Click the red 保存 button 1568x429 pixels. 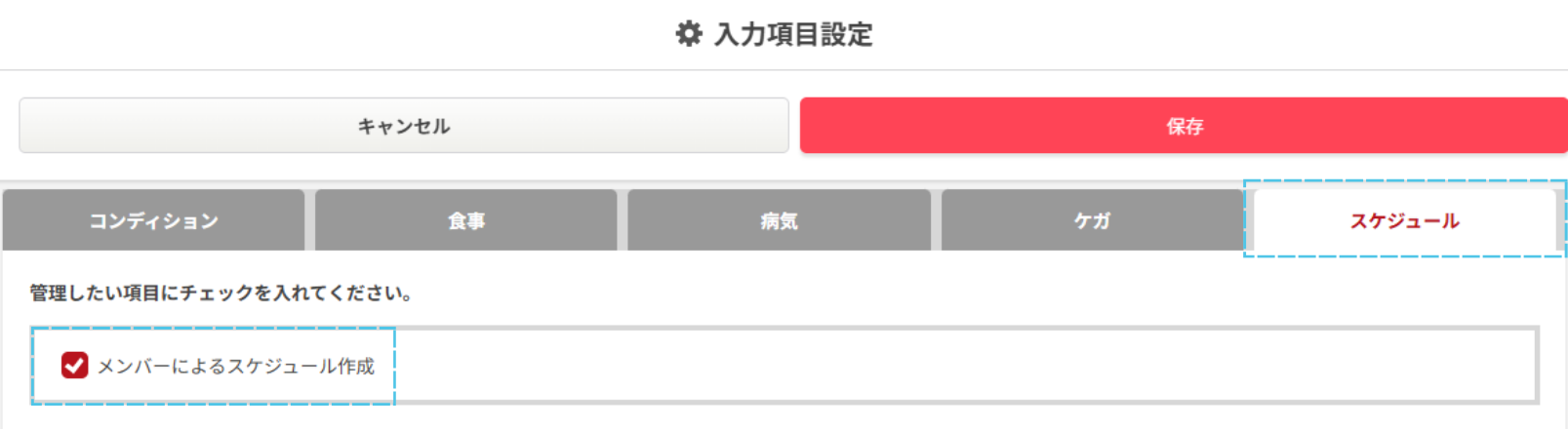point(1184,126)
